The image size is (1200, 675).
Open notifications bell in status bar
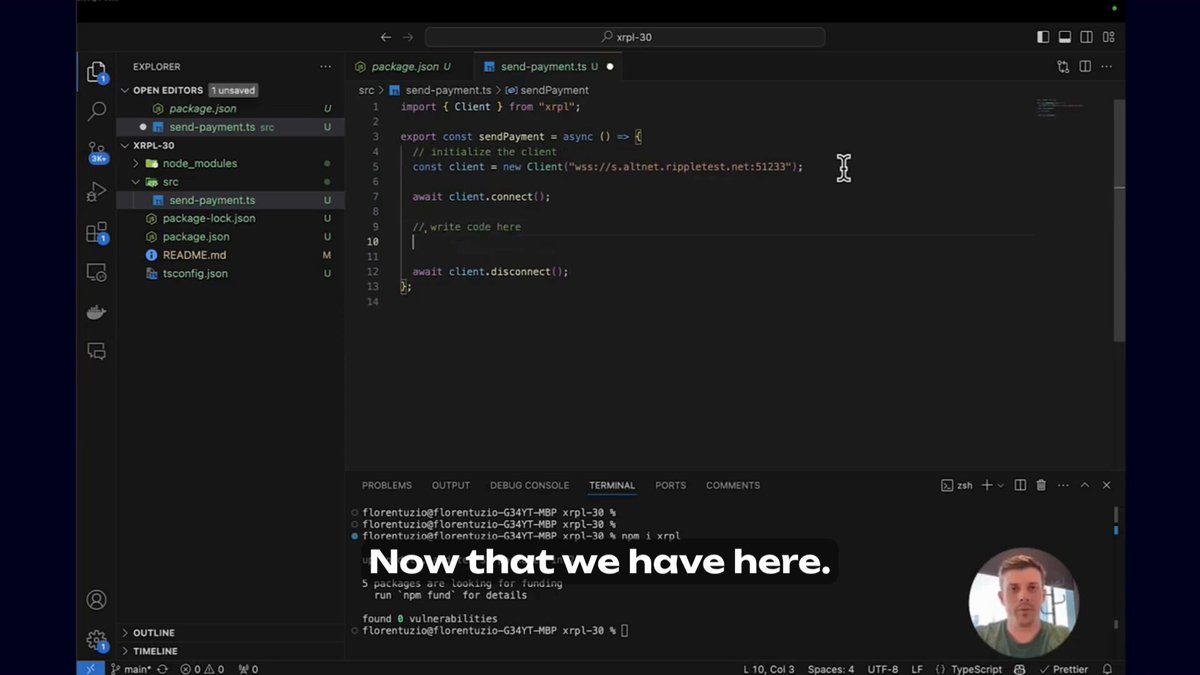[x=1108, y=669]
